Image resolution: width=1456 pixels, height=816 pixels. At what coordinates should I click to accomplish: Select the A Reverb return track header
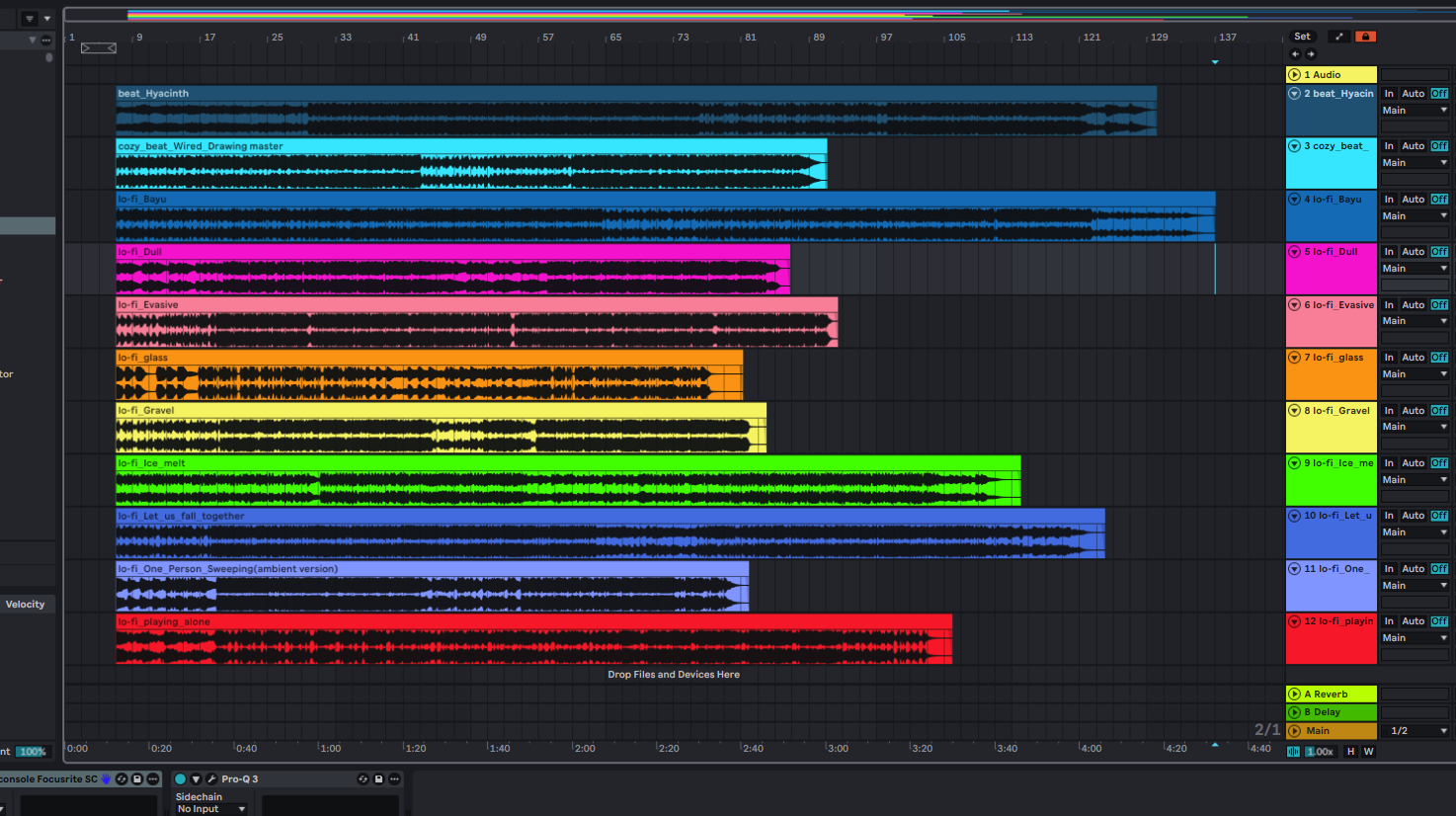pyautogui.click(x=1332, y=694)
